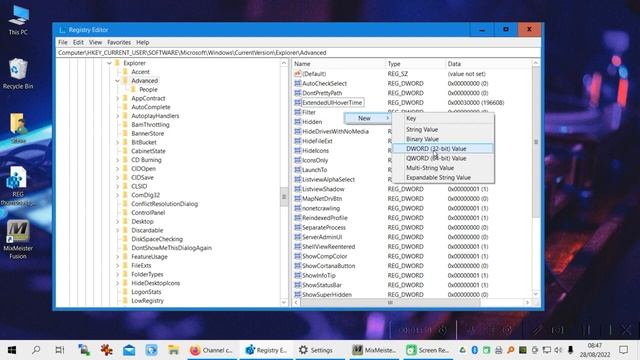Switch to MixMeister taskbar button
Image resolution: width=640 pixels, height=360 pixels.
pos(374,350)
